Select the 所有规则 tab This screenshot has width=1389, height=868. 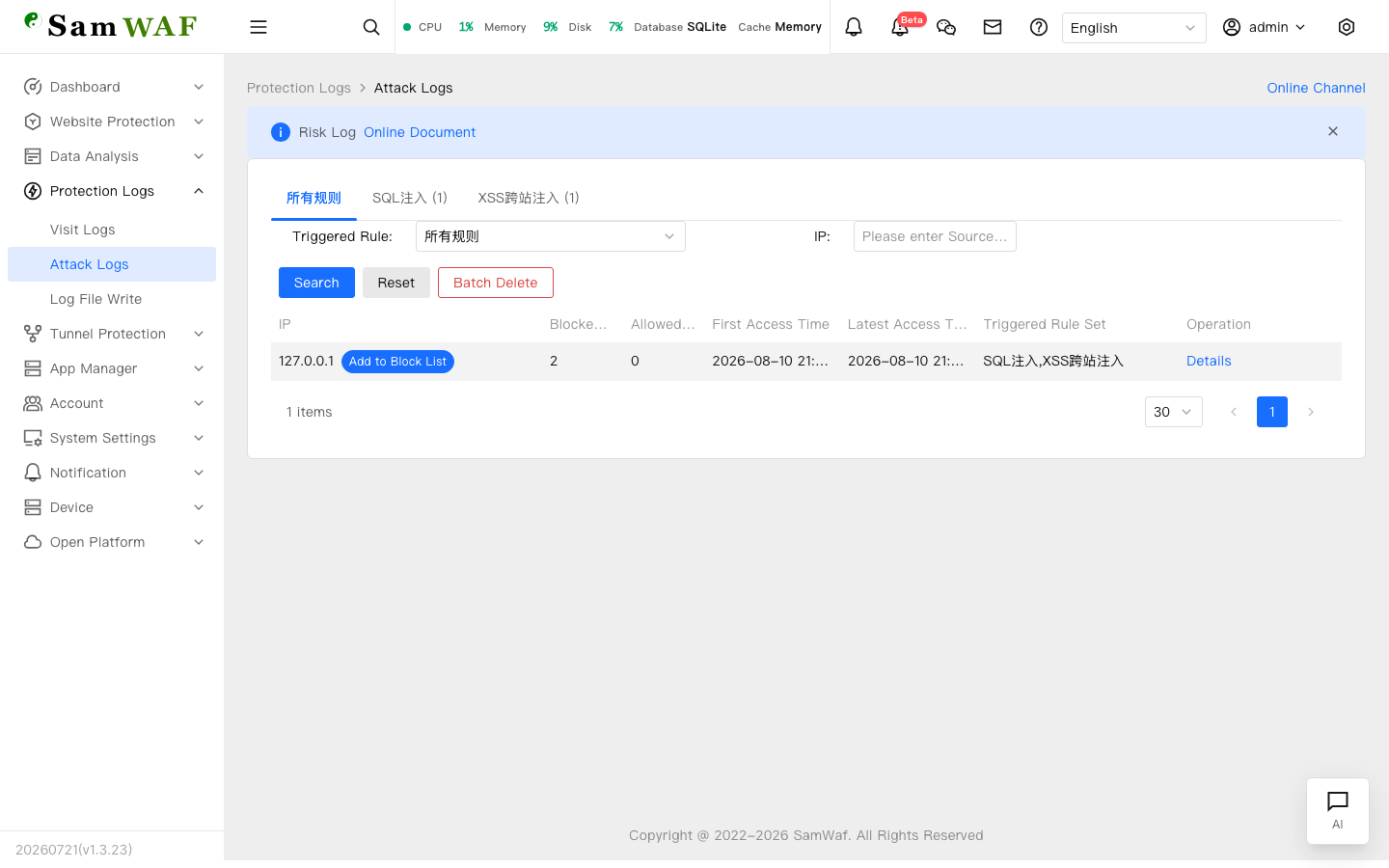[313, 198]
